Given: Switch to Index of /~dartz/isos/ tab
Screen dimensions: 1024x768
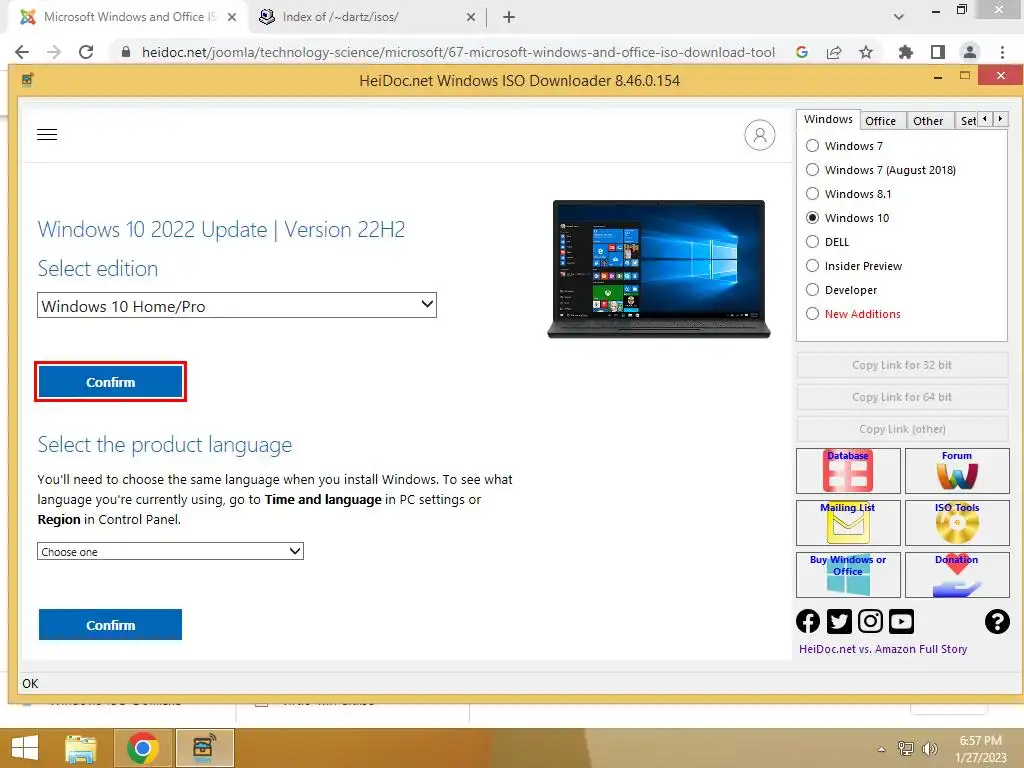Looking at the screenshot, I should [368, 18].
